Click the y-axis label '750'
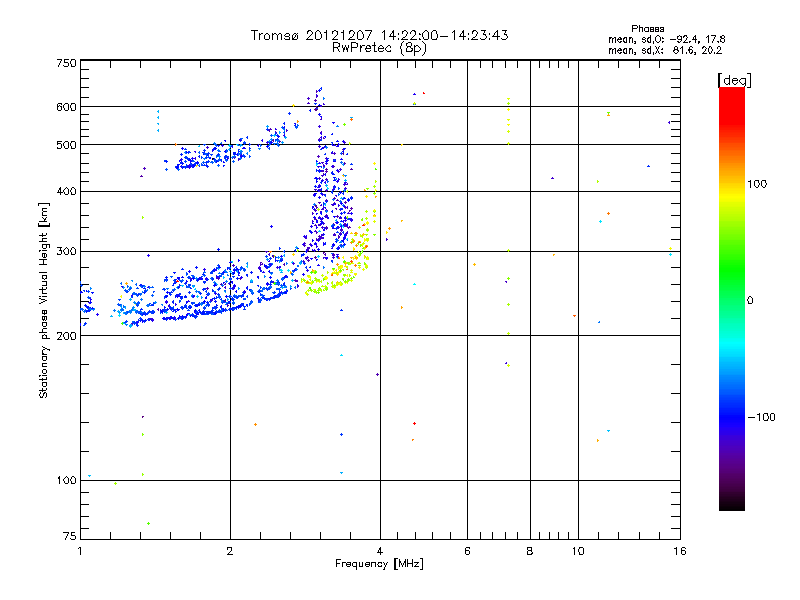The width and height of the screenshot is (800, 600). (x=66, y=63)
